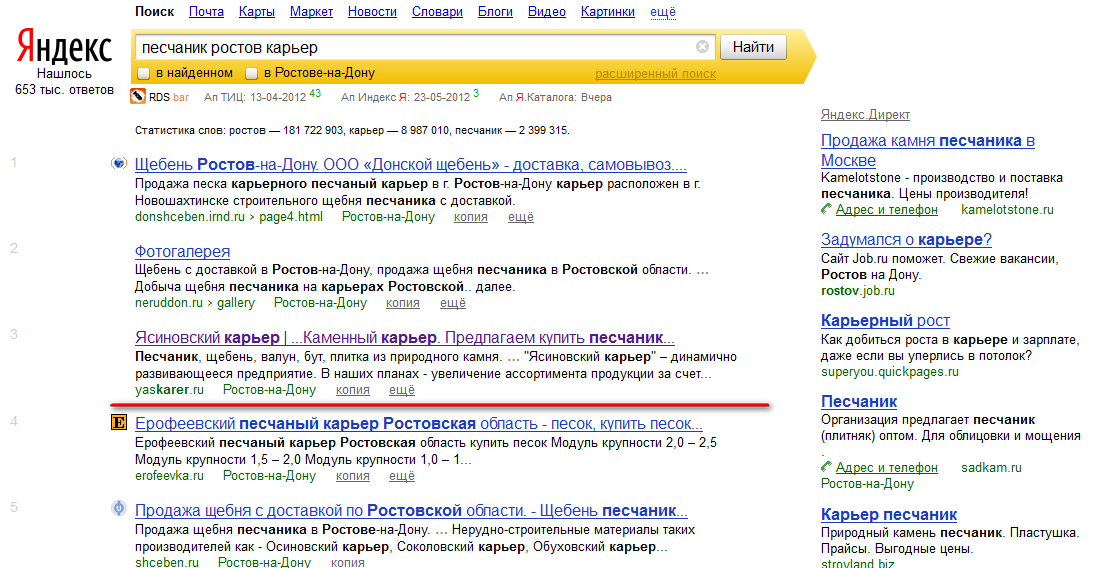Click the kamelotstone.ru link
Image resolution: width=1116 pixels, height=568 pixels.
[1007, 210]
